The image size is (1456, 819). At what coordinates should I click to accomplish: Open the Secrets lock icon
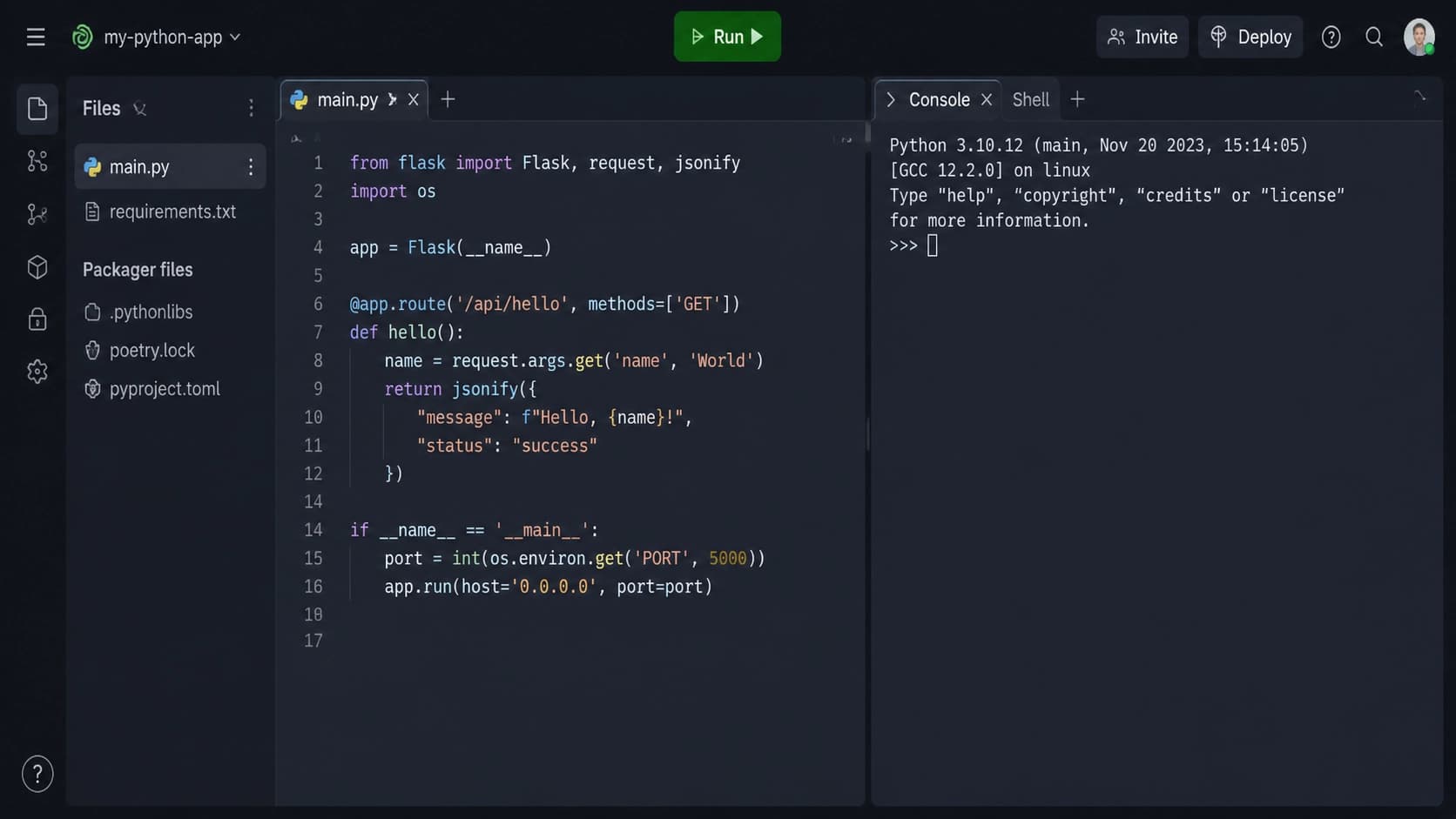[x=37, y=319]
